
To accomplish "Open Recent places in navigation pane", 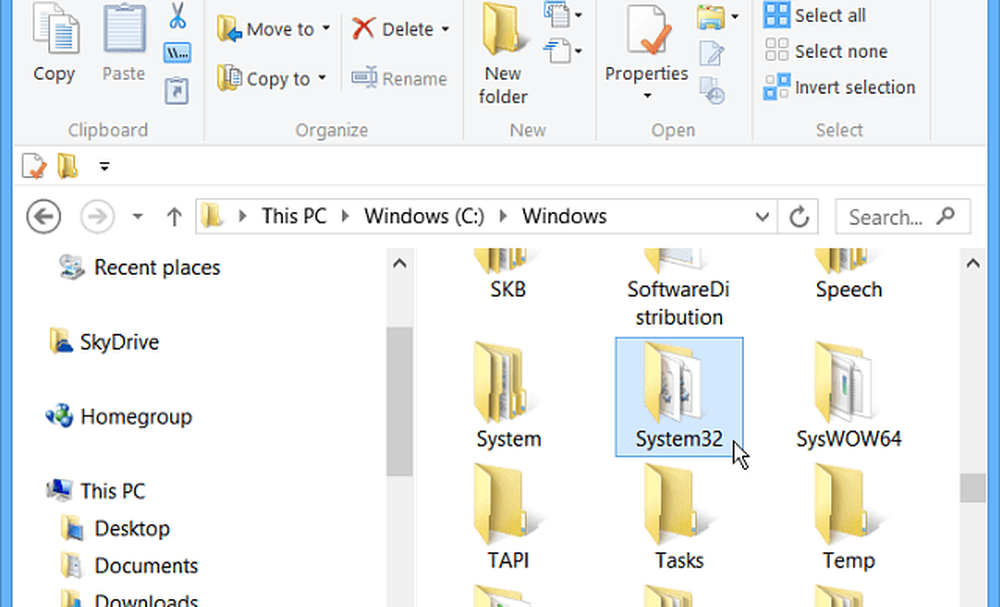I will pyautogui.click(x=139, y=267).
